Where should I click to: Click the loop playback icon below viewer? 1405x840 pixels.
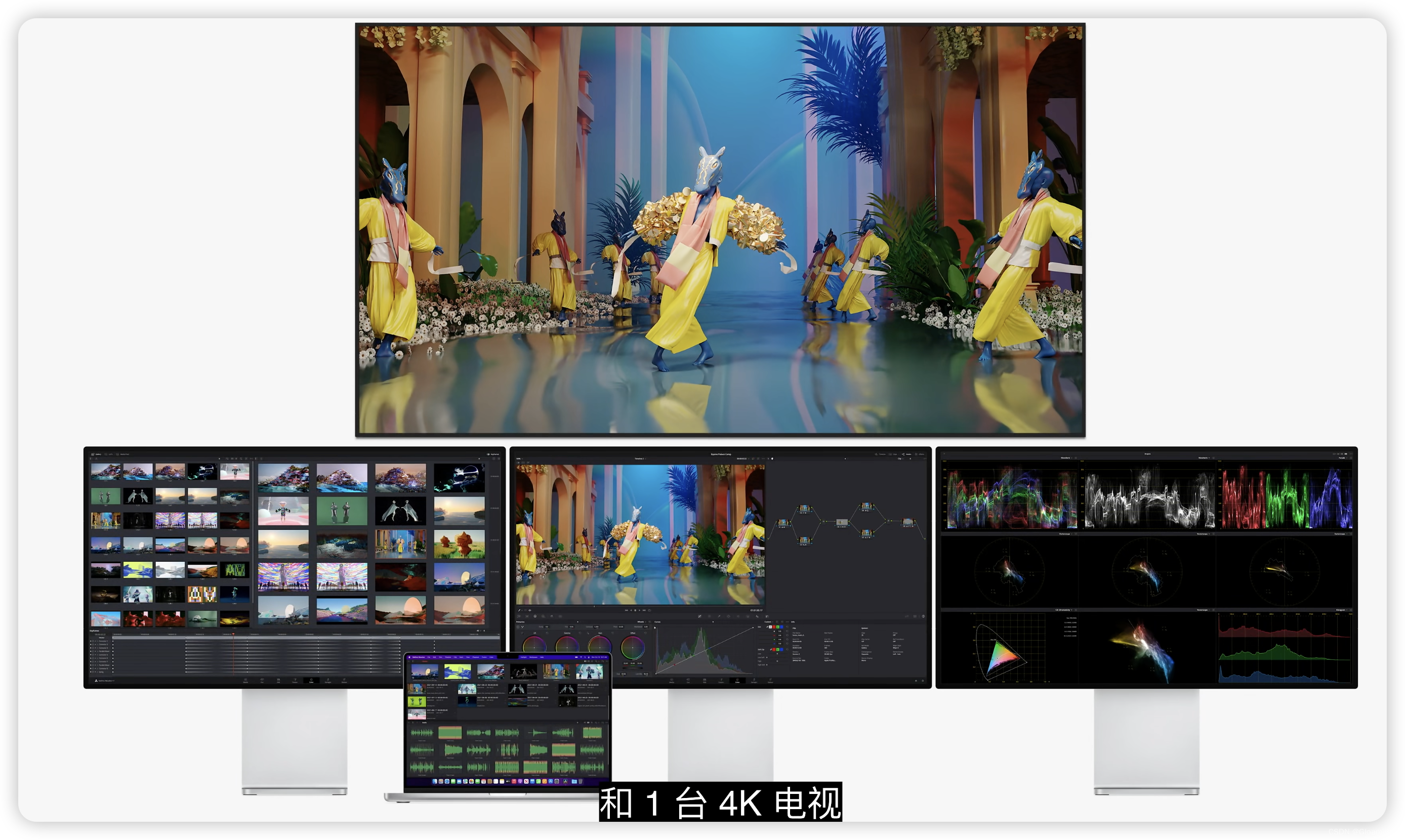(x=650, y=611)
